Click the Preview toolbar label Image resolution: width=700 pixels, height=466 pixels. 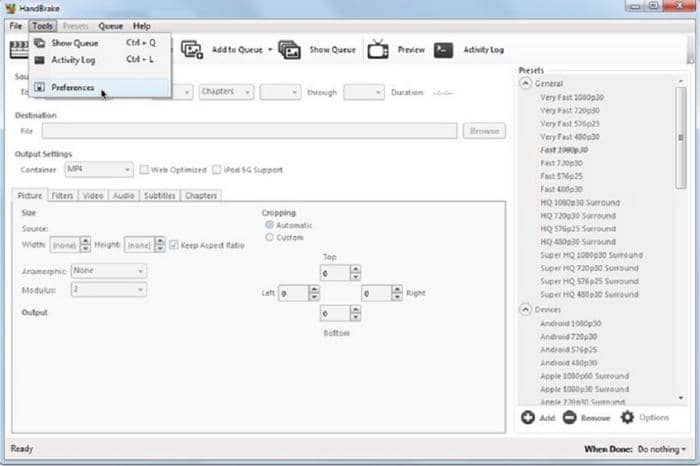(411, 50)
